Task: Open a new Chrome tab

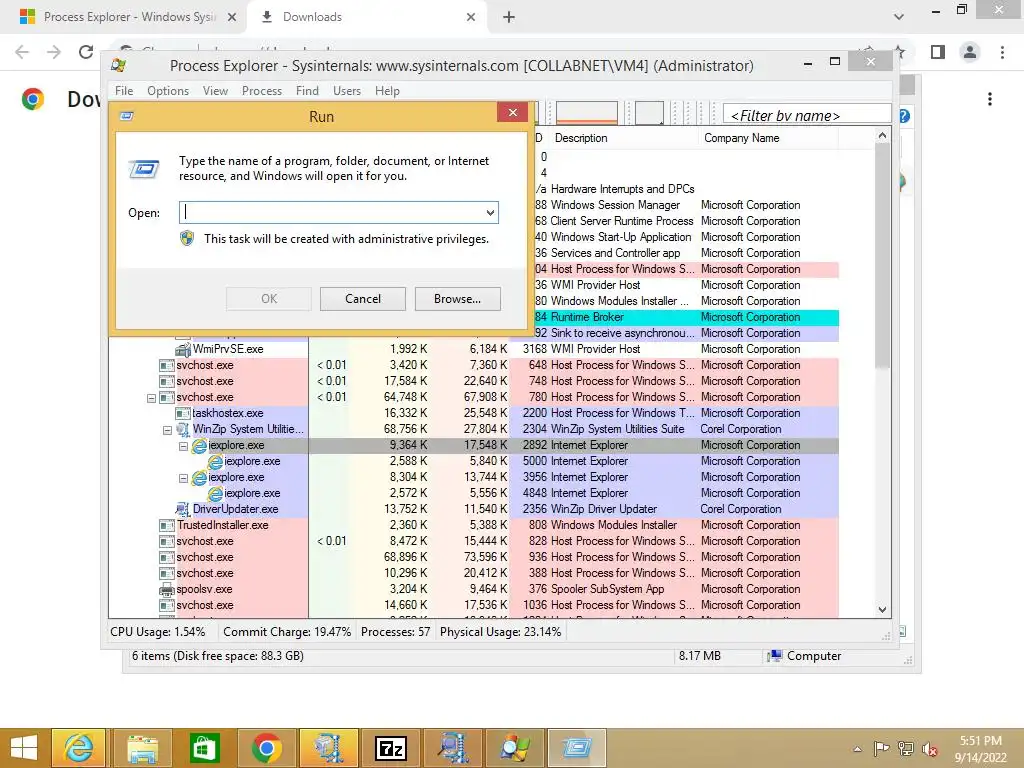Action: pos(509,17)
